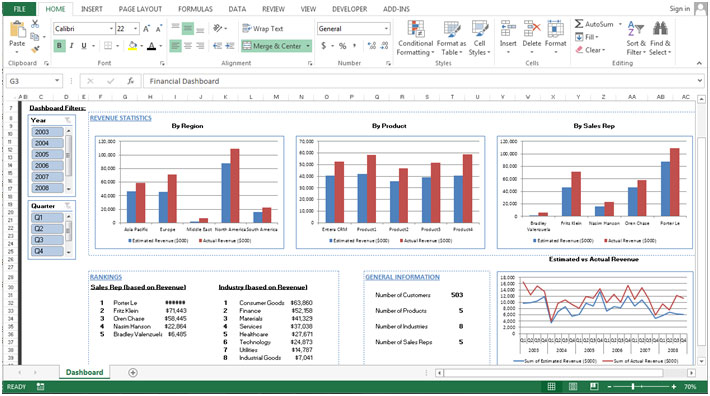
Task: Click the Name Box showing G3
Action: (29, 81)
